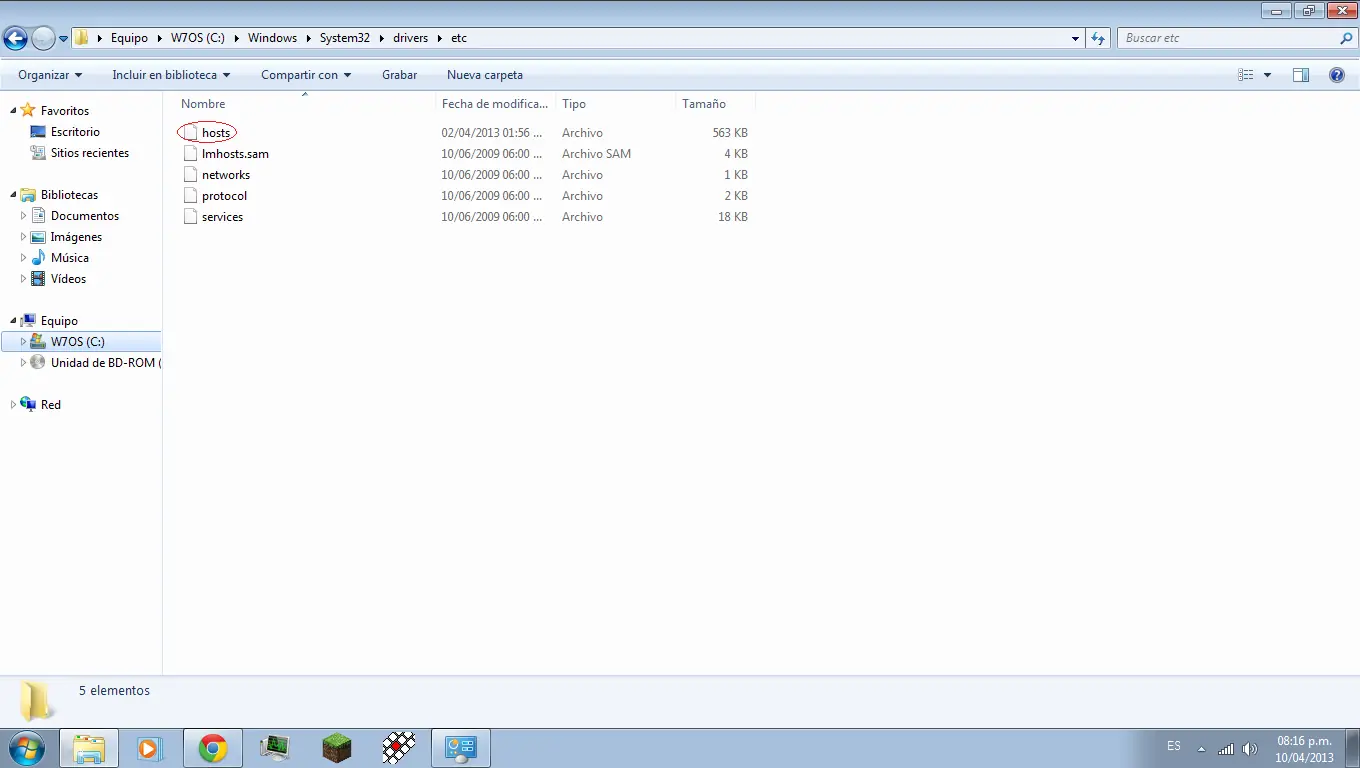This screenshot has height=768, width=1360.
Task: Open the Compartir con menu
Action: click(306, 75)
